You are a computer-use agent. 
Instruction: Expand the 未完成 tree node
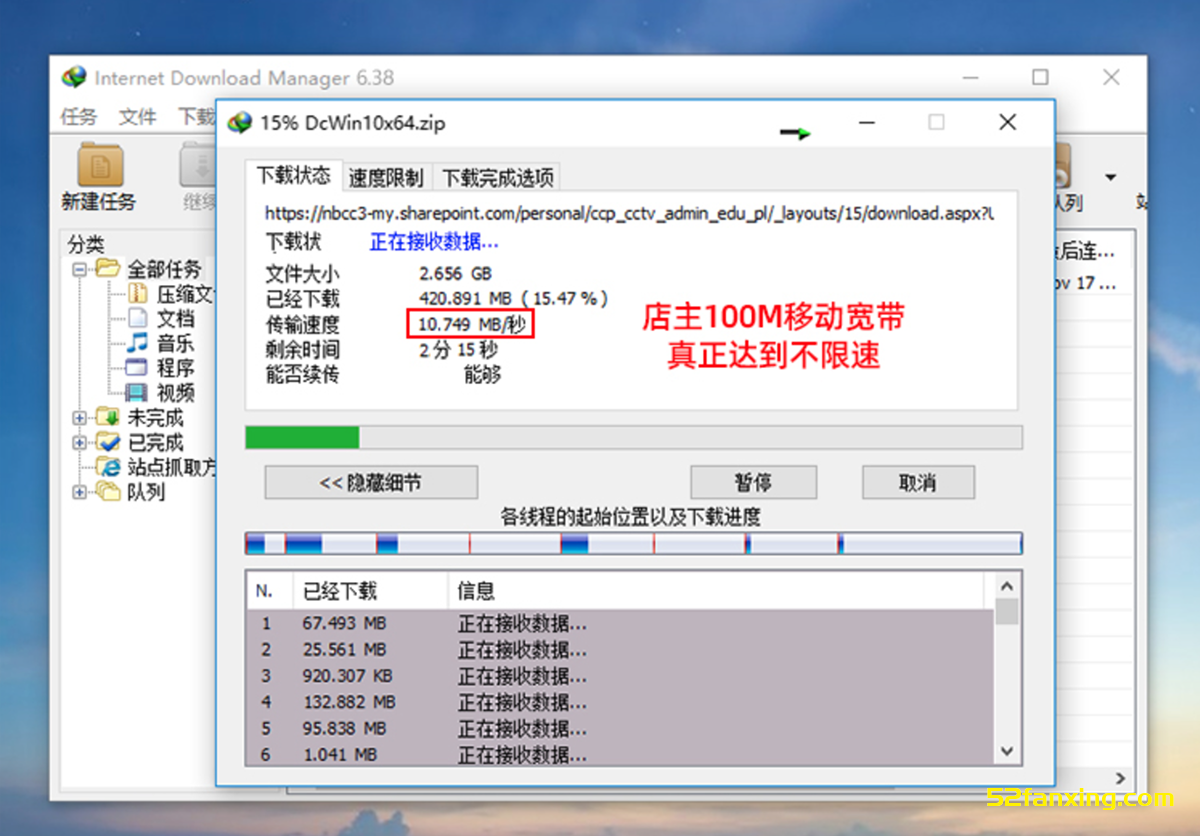point(79,418)
